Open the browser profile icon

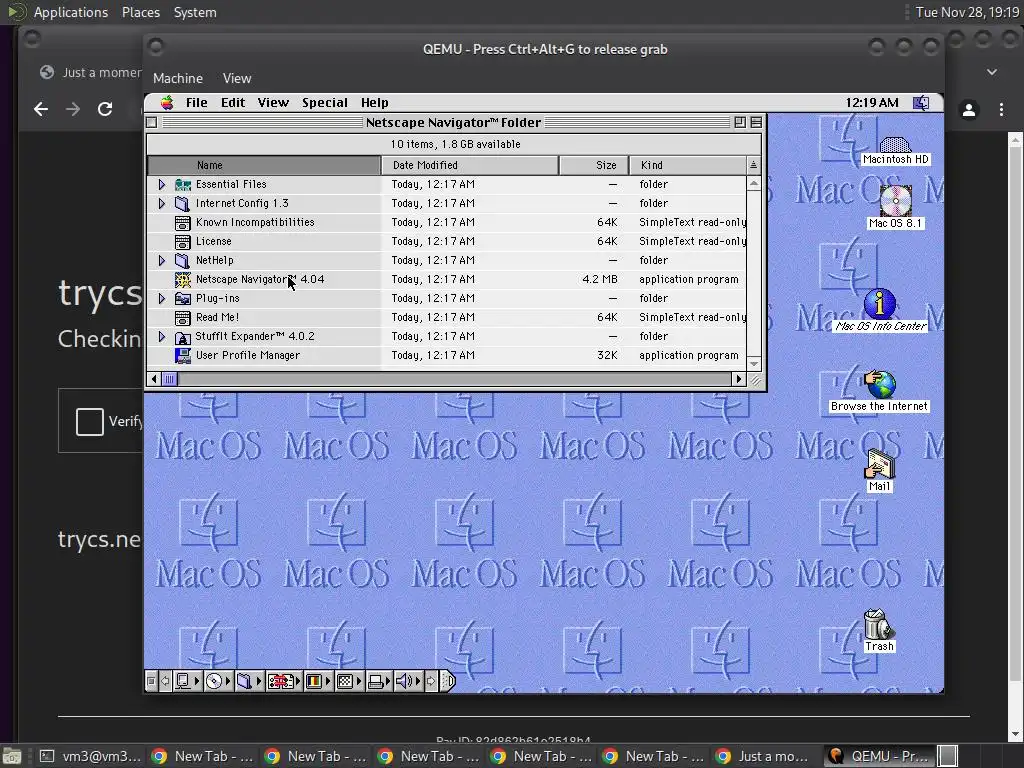pos(969,110)
